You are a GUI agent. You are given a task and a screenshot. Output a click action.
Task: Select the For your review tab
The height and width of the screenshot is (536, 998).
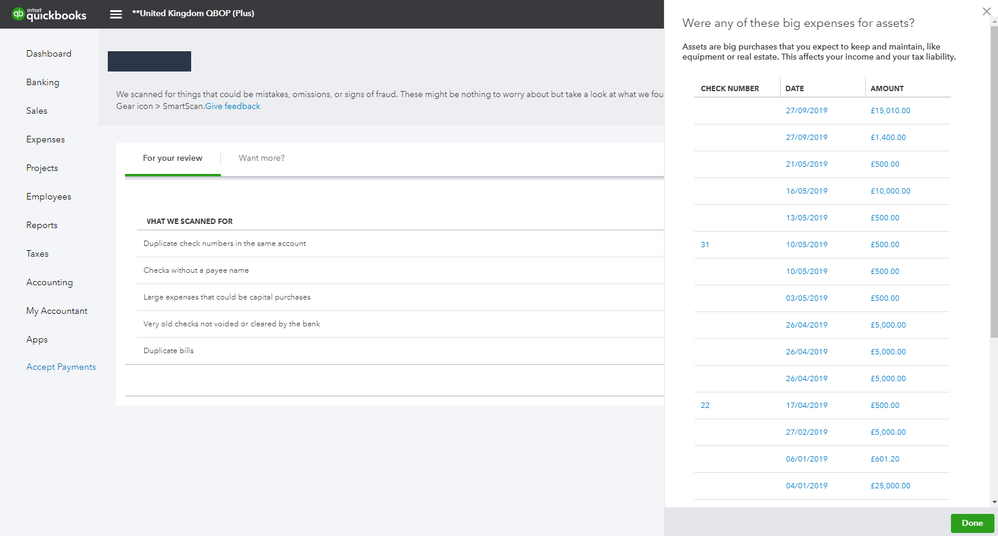[x=172, y=158]
